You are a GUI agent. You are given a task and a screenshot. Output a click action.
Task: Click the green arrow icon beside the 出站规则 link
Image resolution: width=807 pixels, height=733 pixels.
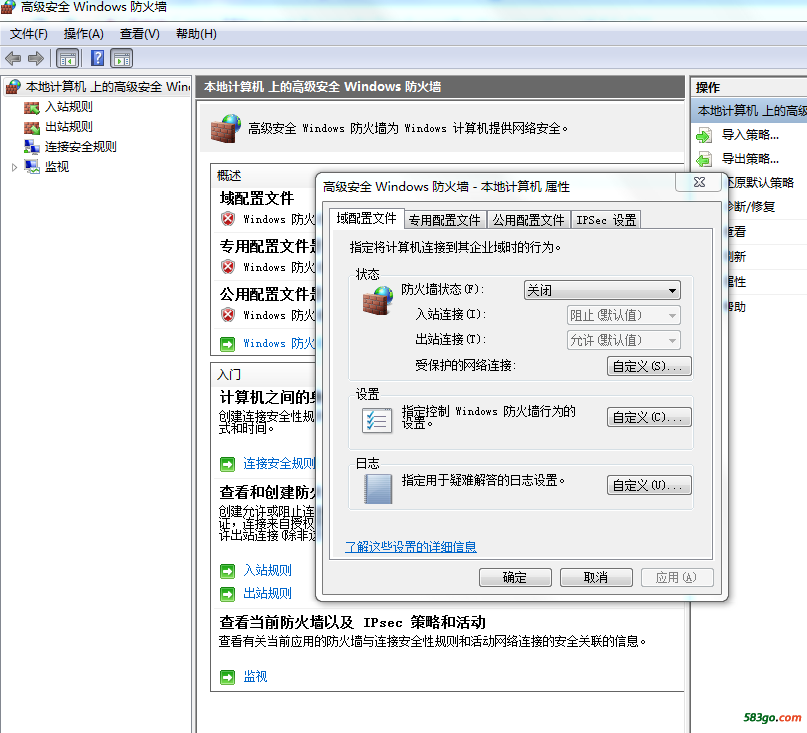(227, 594)
